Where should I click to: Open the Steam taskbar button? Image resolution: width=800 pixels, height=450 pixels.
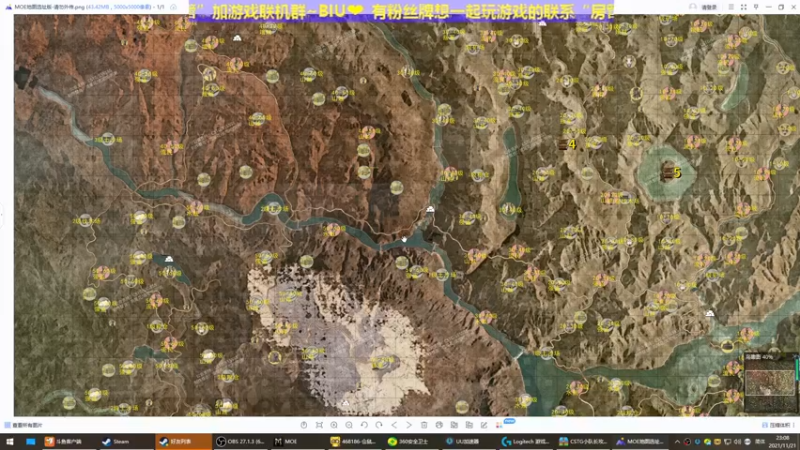click(x=125, y=442)
